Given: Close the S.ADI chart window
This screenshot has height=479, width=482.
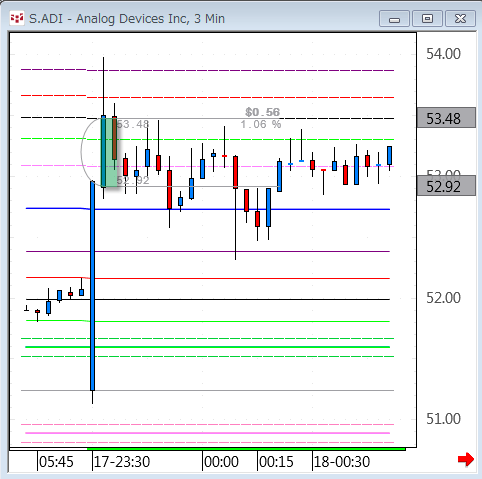Looking at the screenshot, I should [x=460, y=19].
